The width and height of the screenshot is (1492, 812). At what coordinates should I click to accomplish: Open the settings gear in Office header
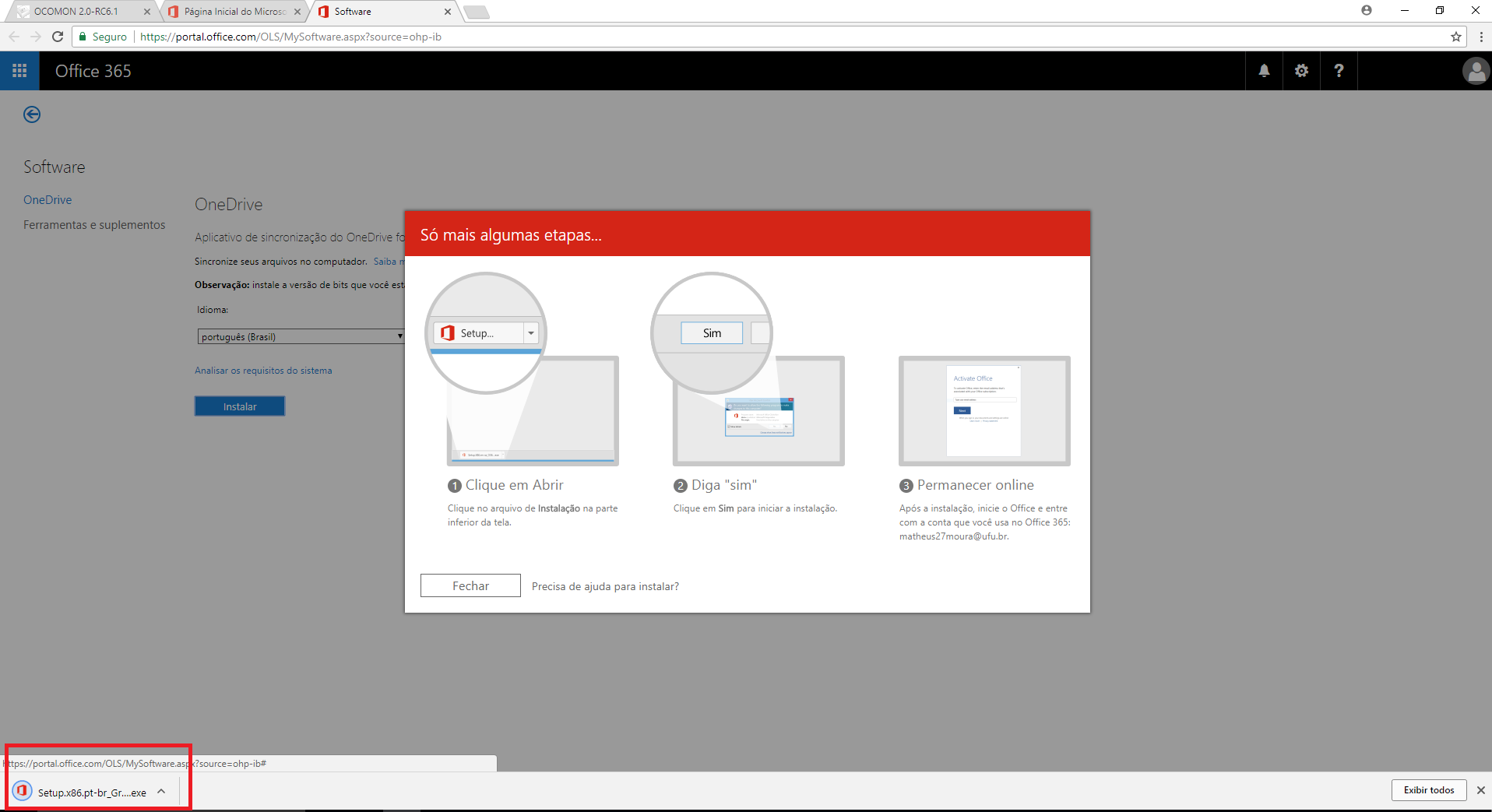point(1301,71)
